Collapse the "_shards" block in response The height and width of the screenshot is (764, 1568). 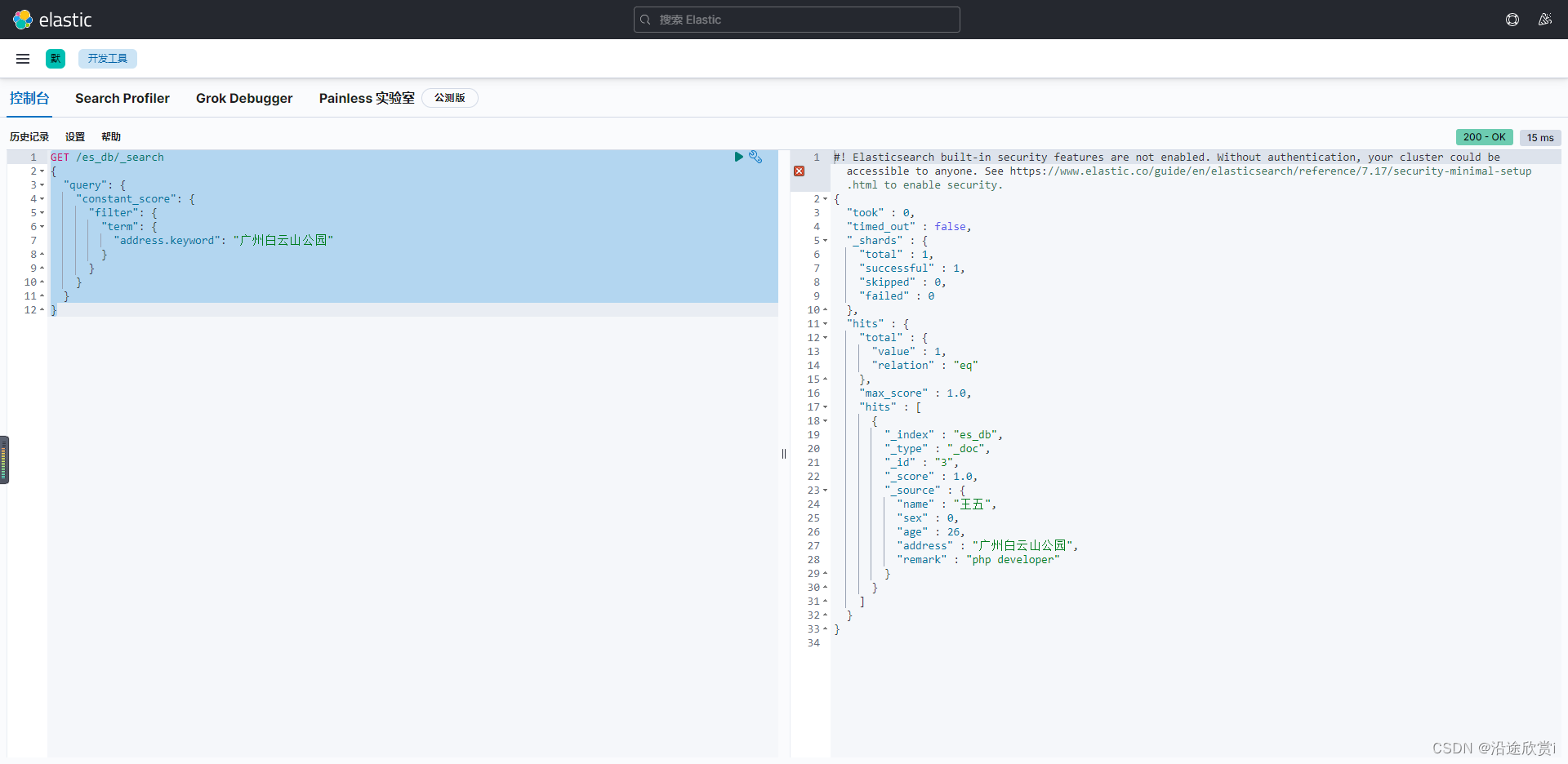[x=825, y=241]
